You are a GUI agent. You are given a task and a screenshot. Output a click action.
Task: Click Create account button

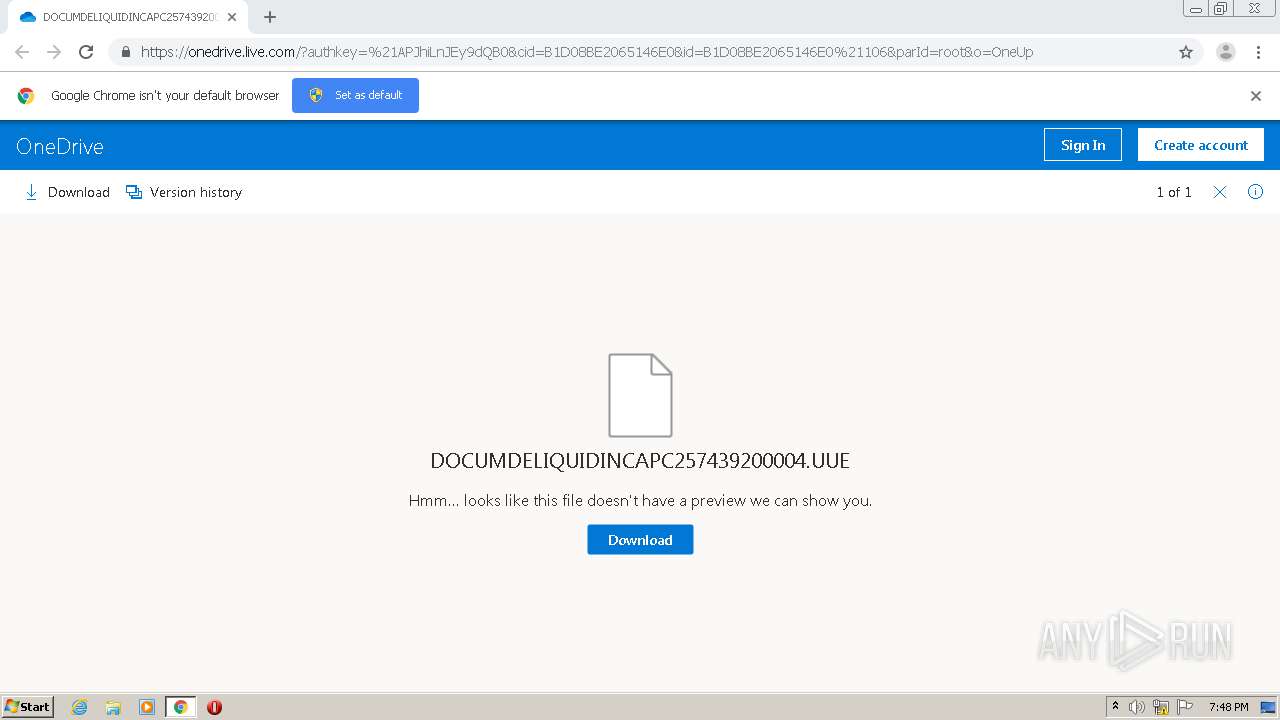1201,145
